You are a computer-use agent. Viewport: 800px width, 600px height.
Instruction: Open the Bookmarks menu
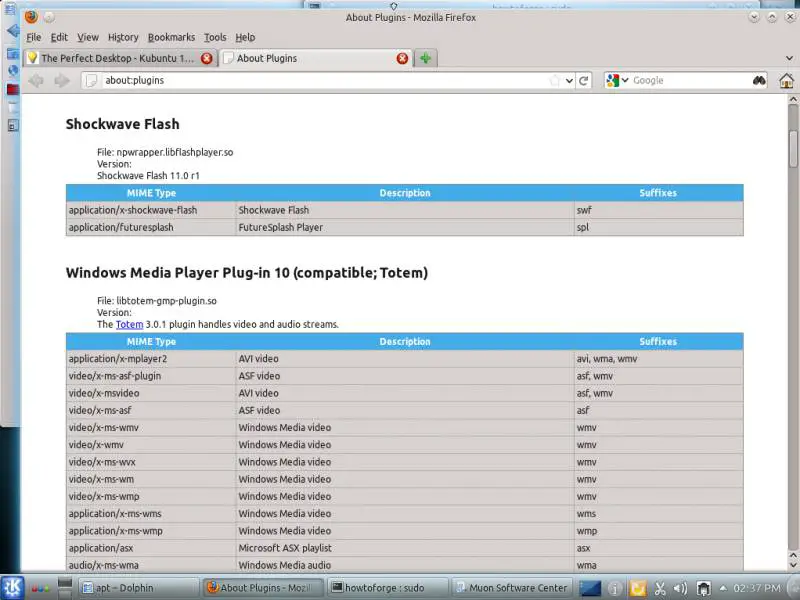click(x=171, y=37)
